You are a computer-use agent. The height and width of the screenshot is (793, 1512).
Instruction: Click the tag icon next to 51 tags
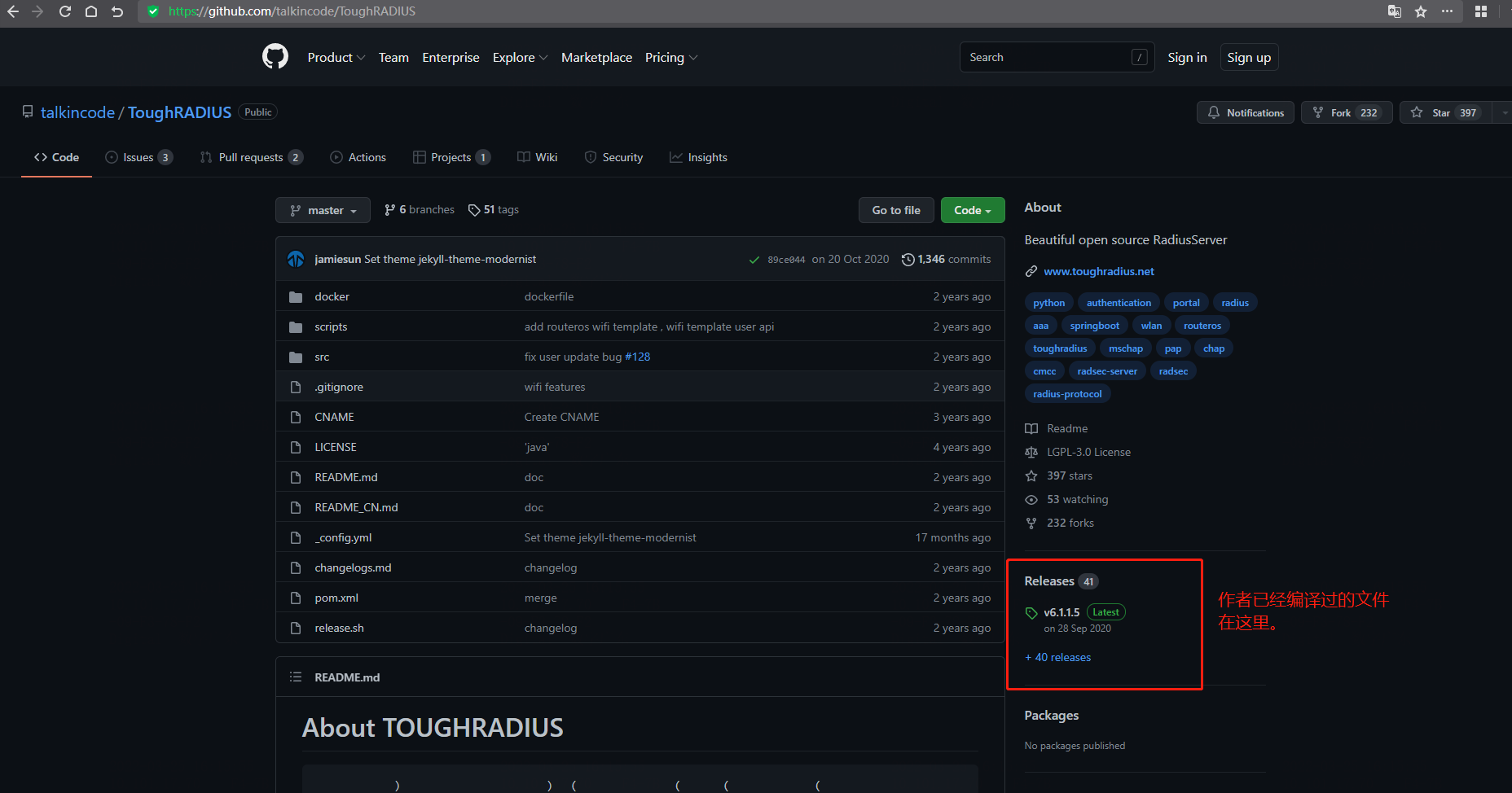click(473, 209)
